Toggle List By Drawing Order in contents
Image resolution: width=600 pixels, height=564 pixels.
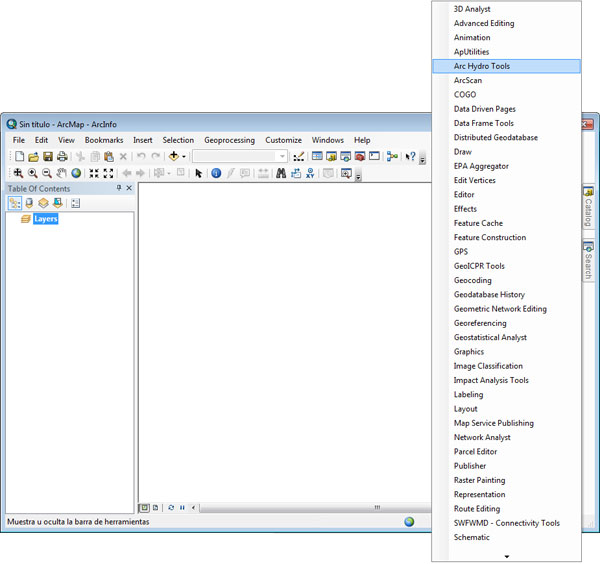coord(15,203)
